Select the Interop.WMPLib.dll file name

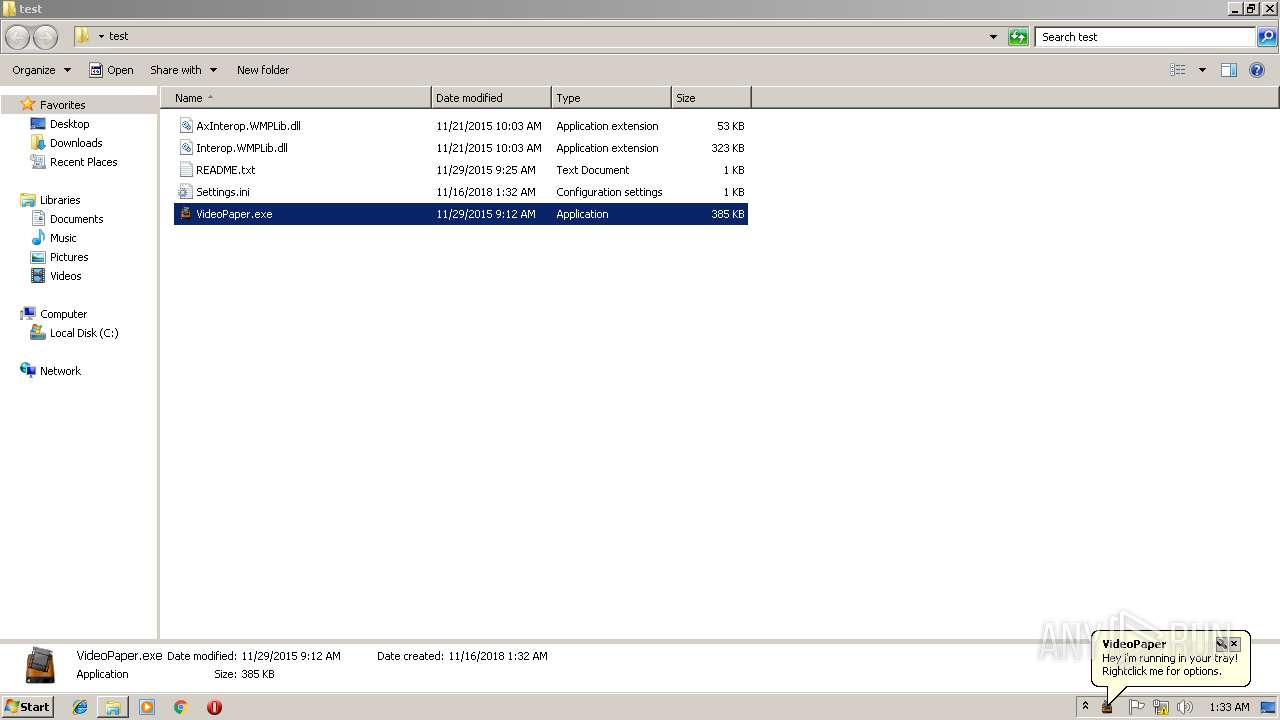click(x=242, y=148)
